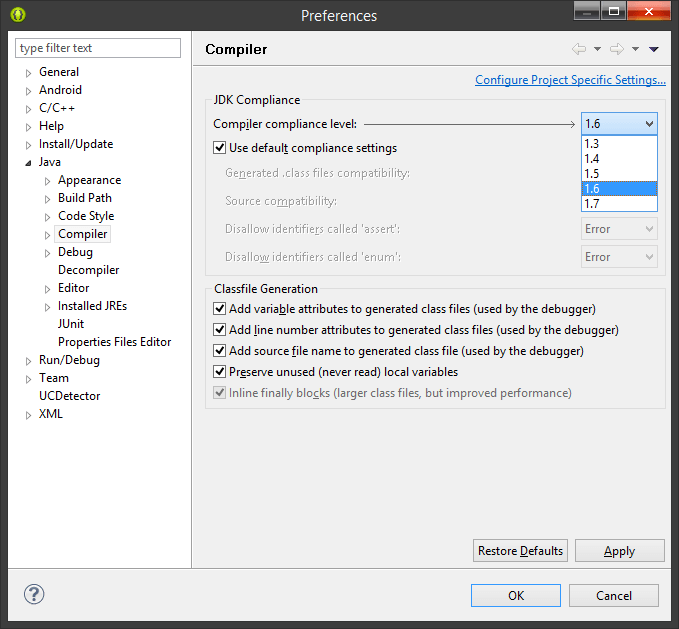Click the help question mark icon
The image size is (679, 629).
(34, 594)
